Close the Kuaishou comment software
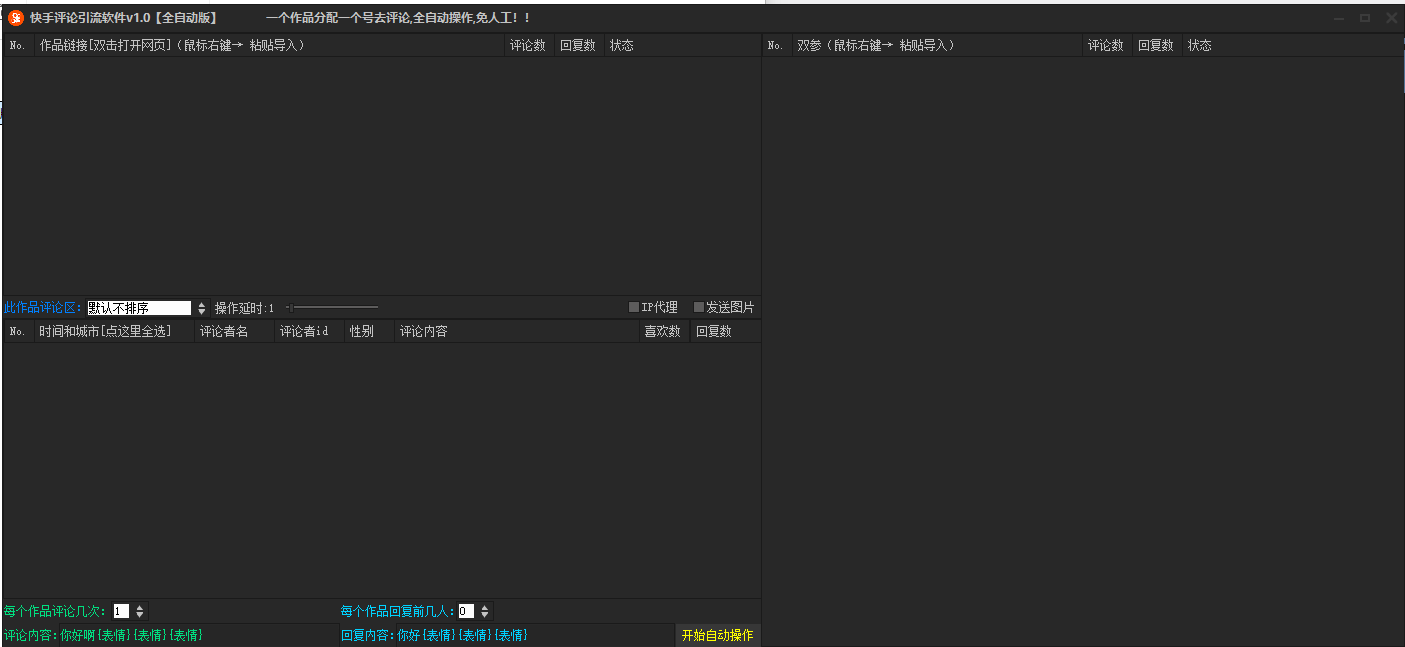 (x=1391, y=18)
